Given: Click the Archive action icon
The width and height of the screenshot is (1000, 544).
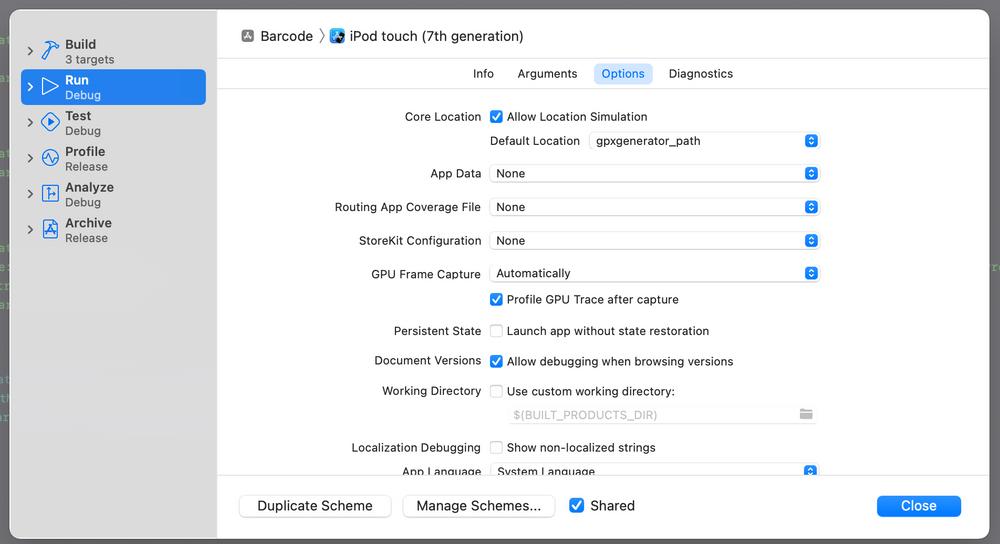Looking at the screenshot, I should [x=50, y=229].
